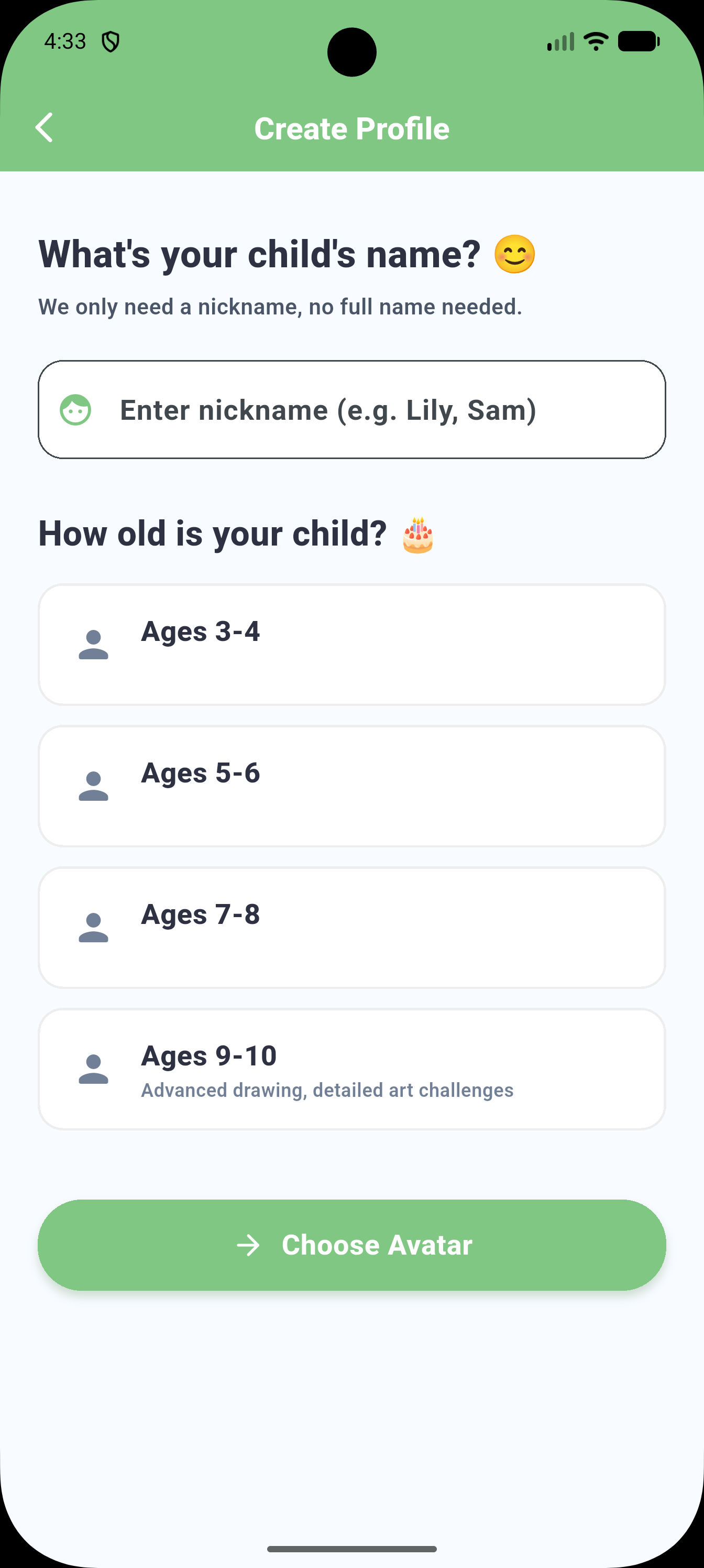The width and height of the screenshot is (704, 1568).
Task: Select the Ages 7-8 option
Action: 351,928
